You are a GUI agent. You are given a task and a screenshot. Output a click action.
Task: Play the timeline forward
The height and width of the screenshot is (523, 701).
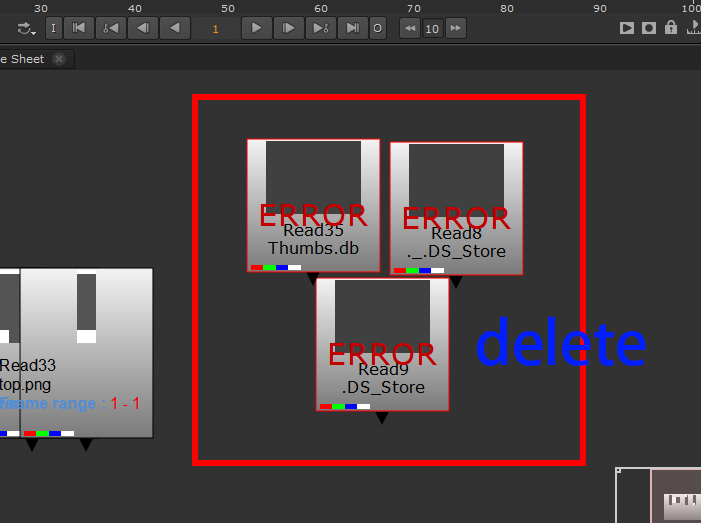(257, 28)
